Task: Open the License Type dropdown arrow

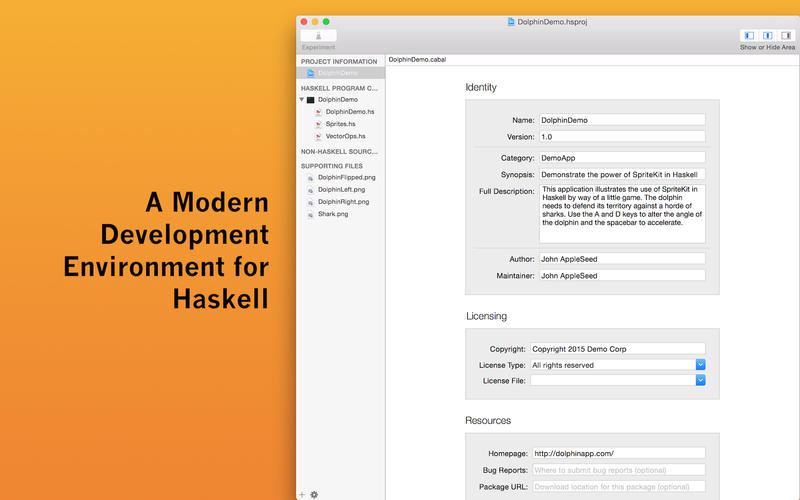Action: pyautogui.click(x=701, y=365)
